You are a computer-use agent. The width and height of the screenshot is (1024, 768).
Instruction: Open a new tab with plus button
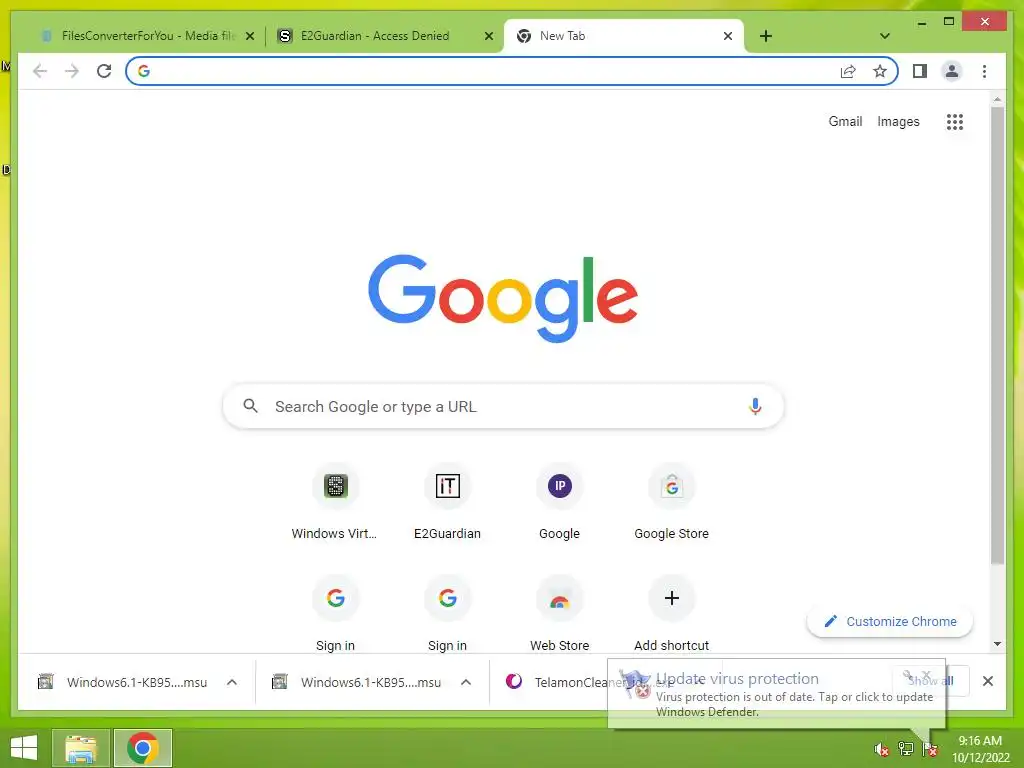766,36
